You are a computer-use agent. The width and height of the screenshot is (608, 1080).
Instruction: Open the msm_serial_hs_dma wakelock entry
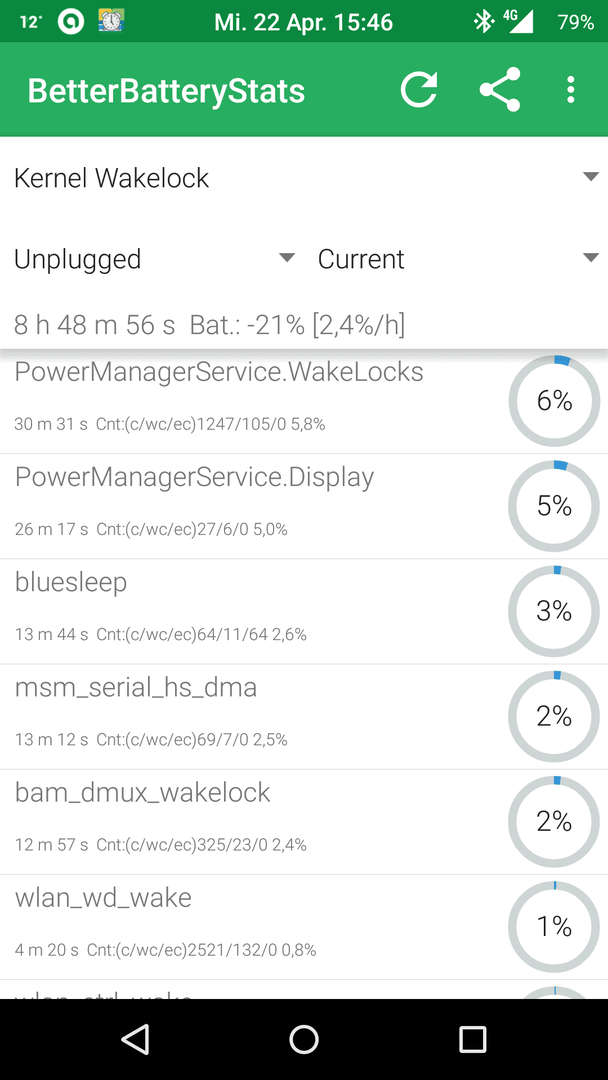[304, 717]
